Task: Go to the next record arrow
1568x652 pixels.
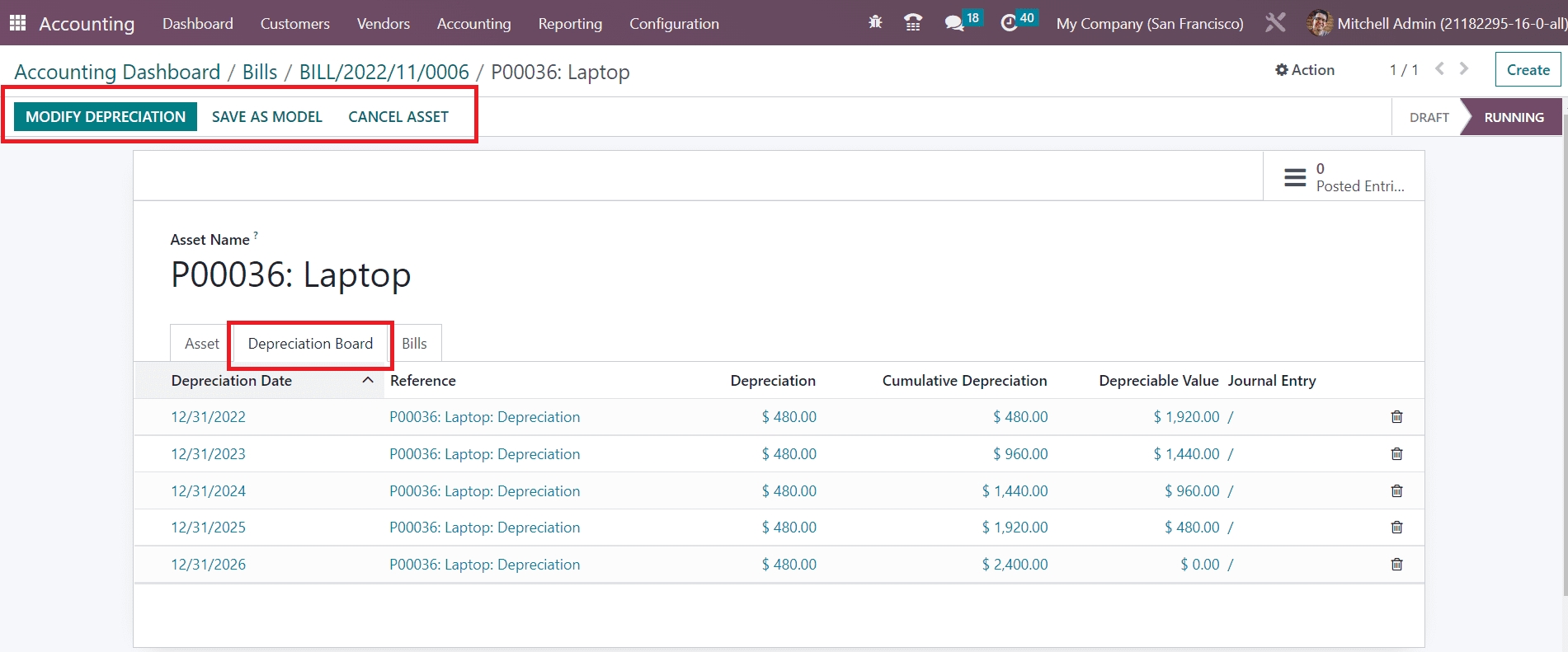Action: coord(1464,69)
